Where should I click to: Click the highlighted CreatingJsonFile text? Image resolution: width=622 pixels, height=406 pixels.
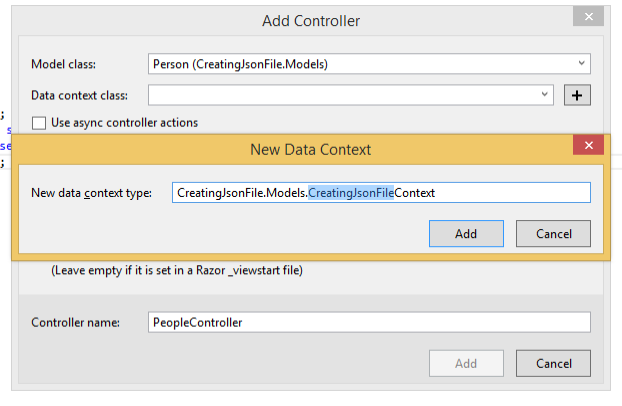(351, 192)
